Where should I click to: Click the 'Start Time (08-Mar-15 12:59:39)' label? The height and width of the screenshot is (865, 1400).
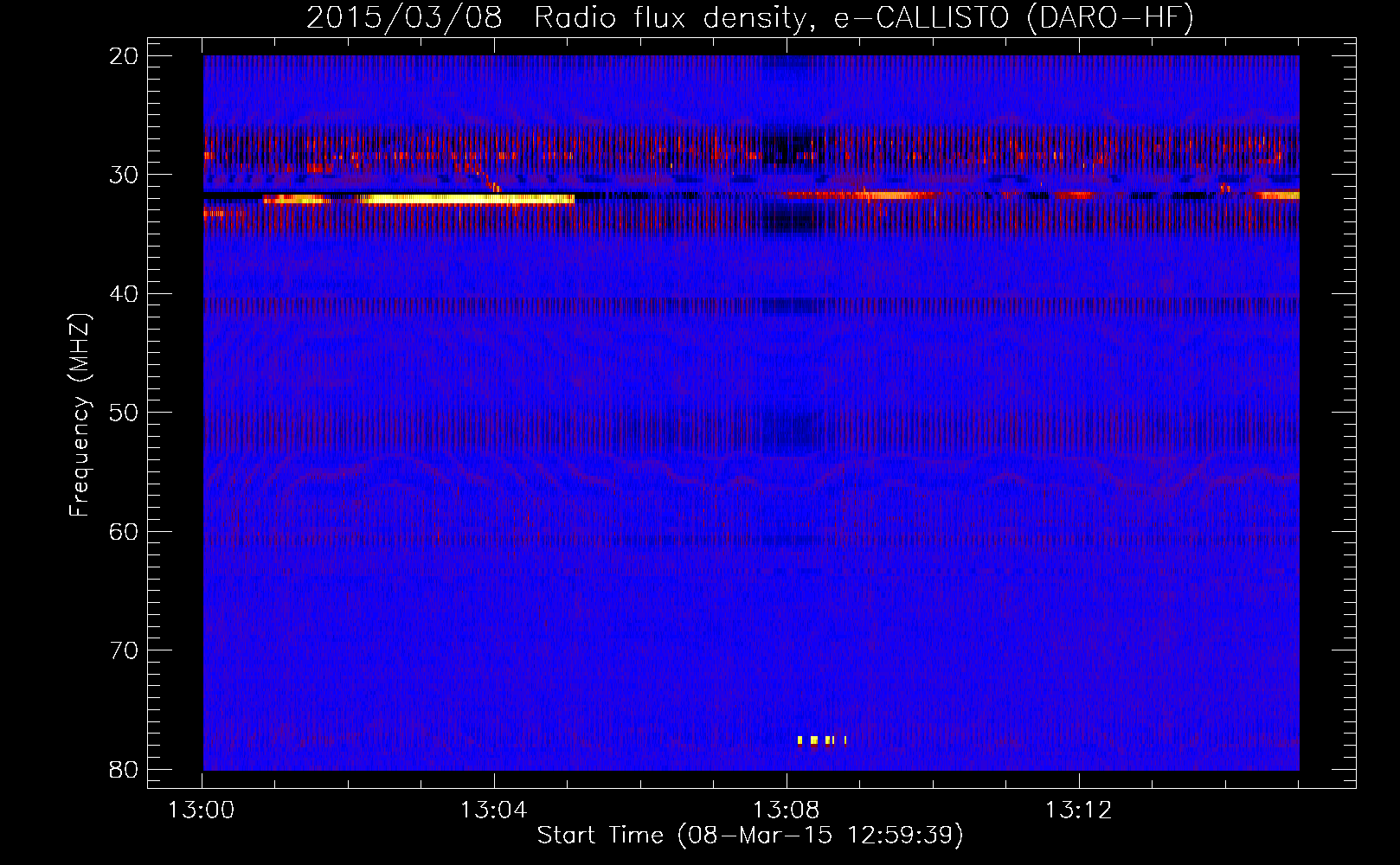pos(750,836)
